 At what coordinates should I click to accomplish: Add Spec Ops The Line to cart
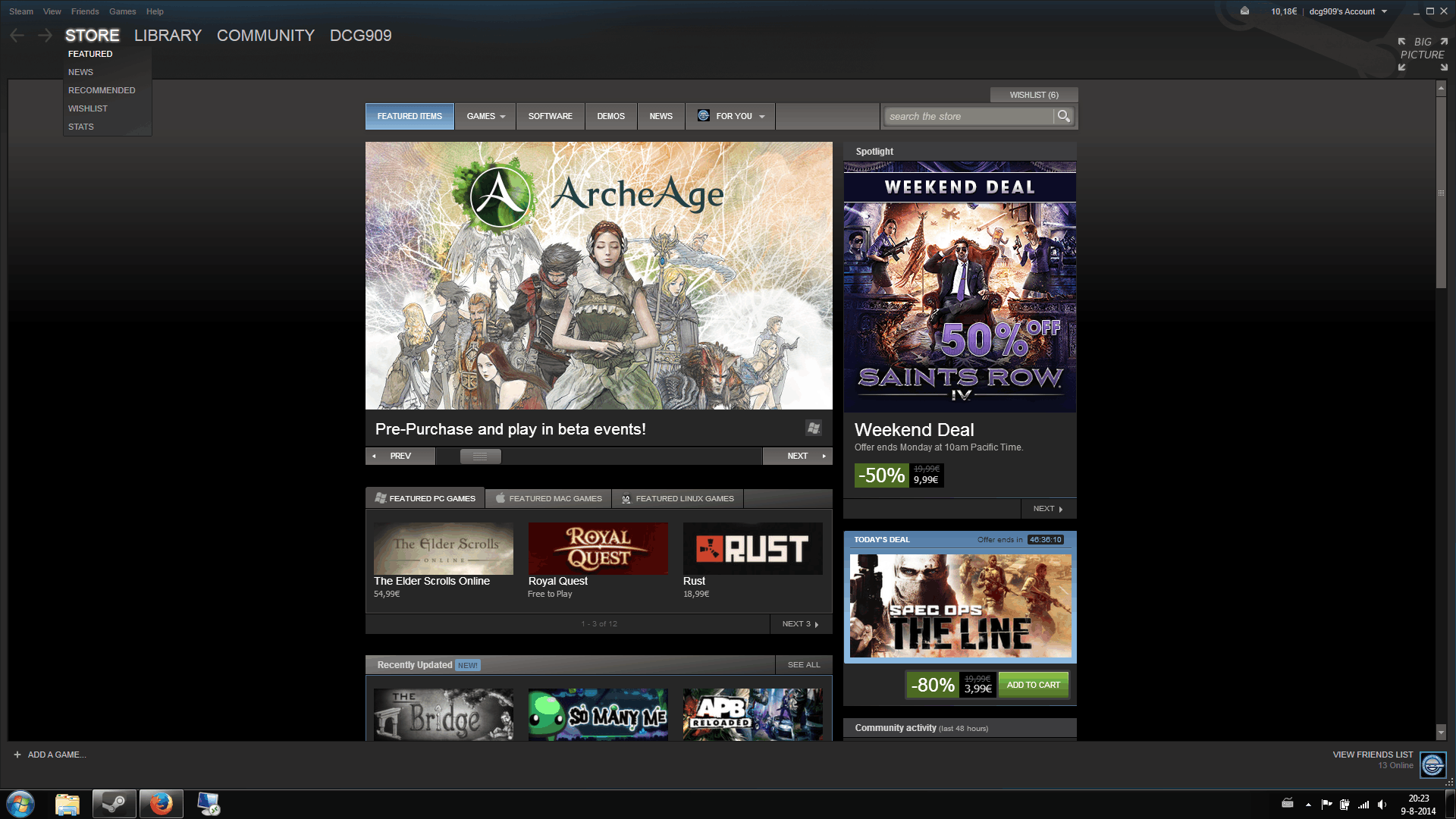point(1033,685)
